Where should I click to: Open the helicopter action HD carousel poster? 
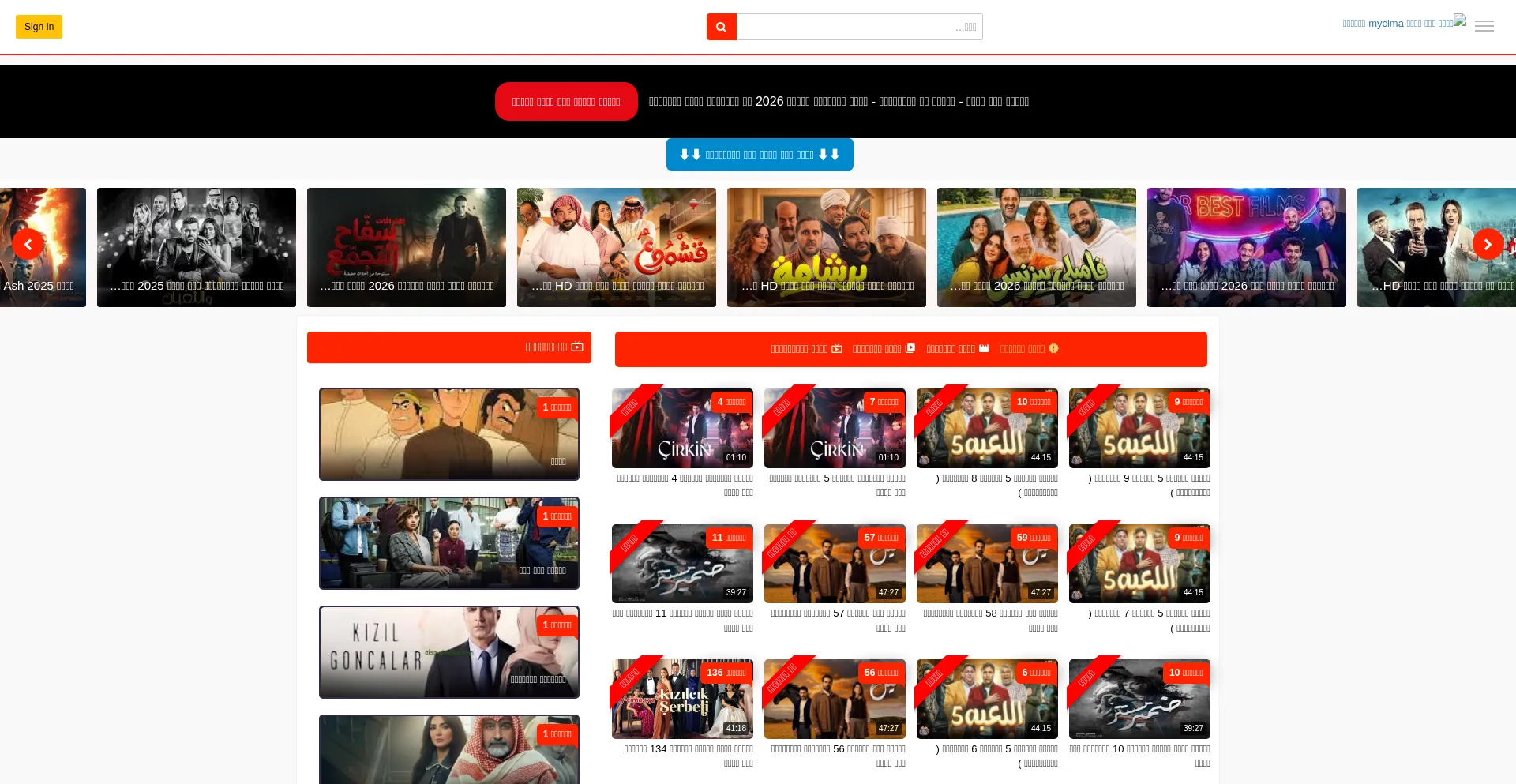(x=1436, y=247)
